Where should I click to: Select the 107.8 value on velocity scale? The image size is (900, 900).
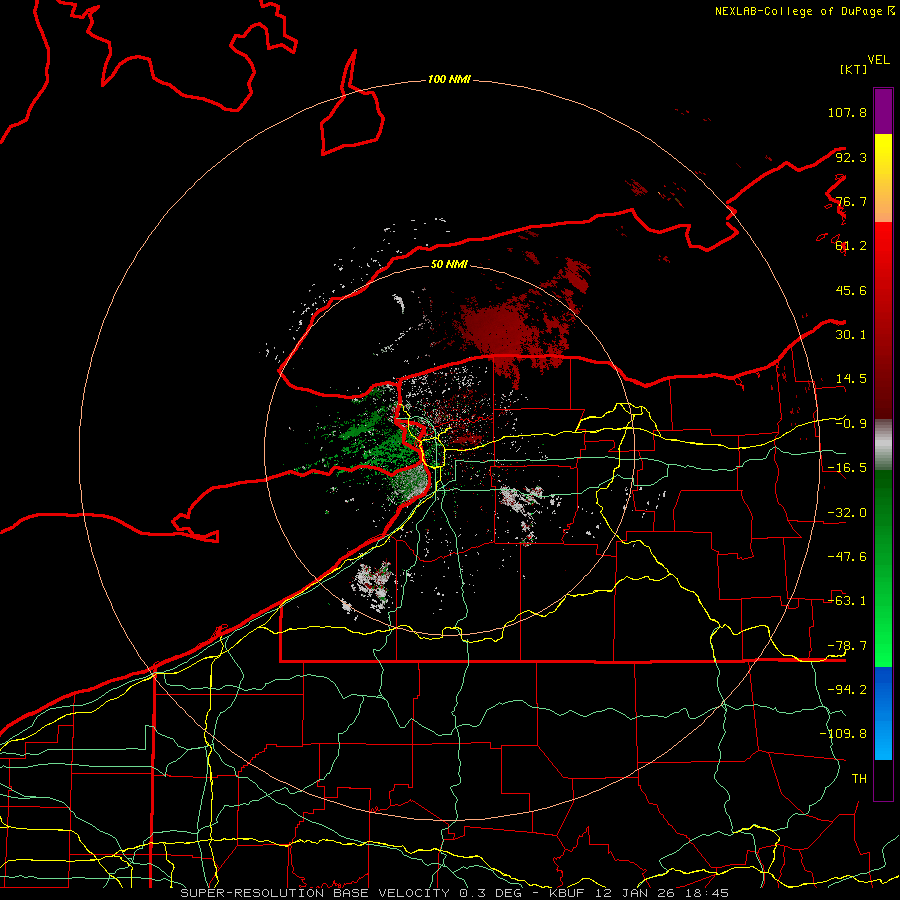click(x=847, y=112)
